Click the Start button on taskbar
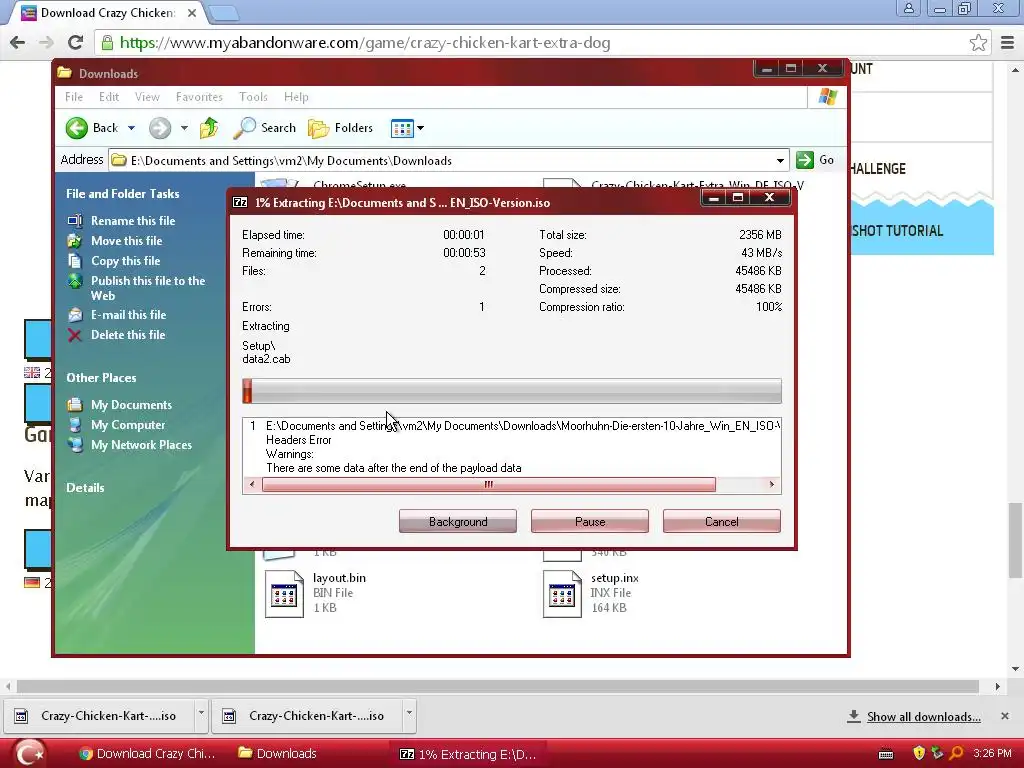 (x=31, y=754)
